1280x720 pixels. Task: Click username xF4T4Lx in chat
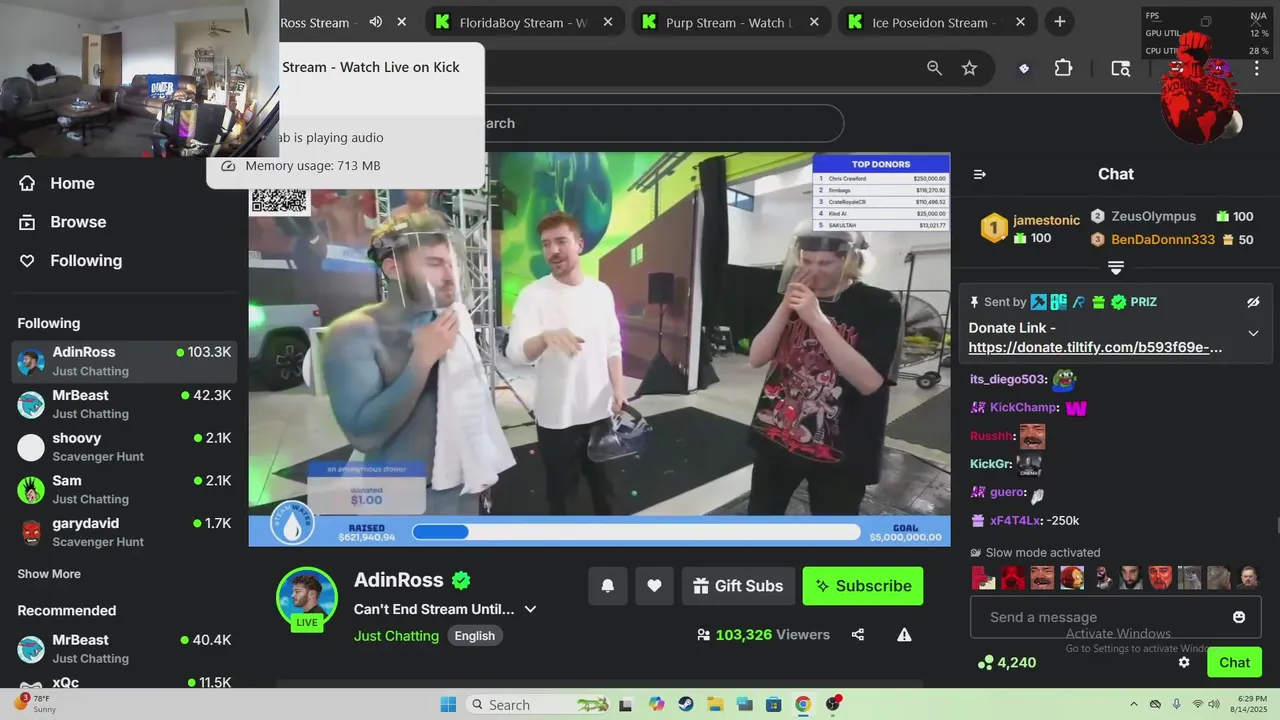(1015, 520)
